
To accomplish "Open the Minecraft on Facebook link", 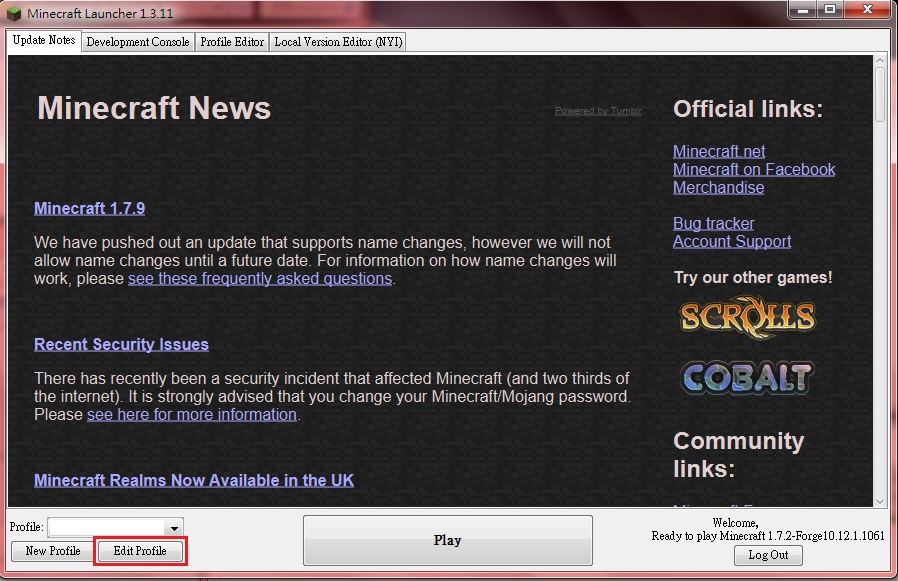I will pyautogui.click(x=754, y=170).
